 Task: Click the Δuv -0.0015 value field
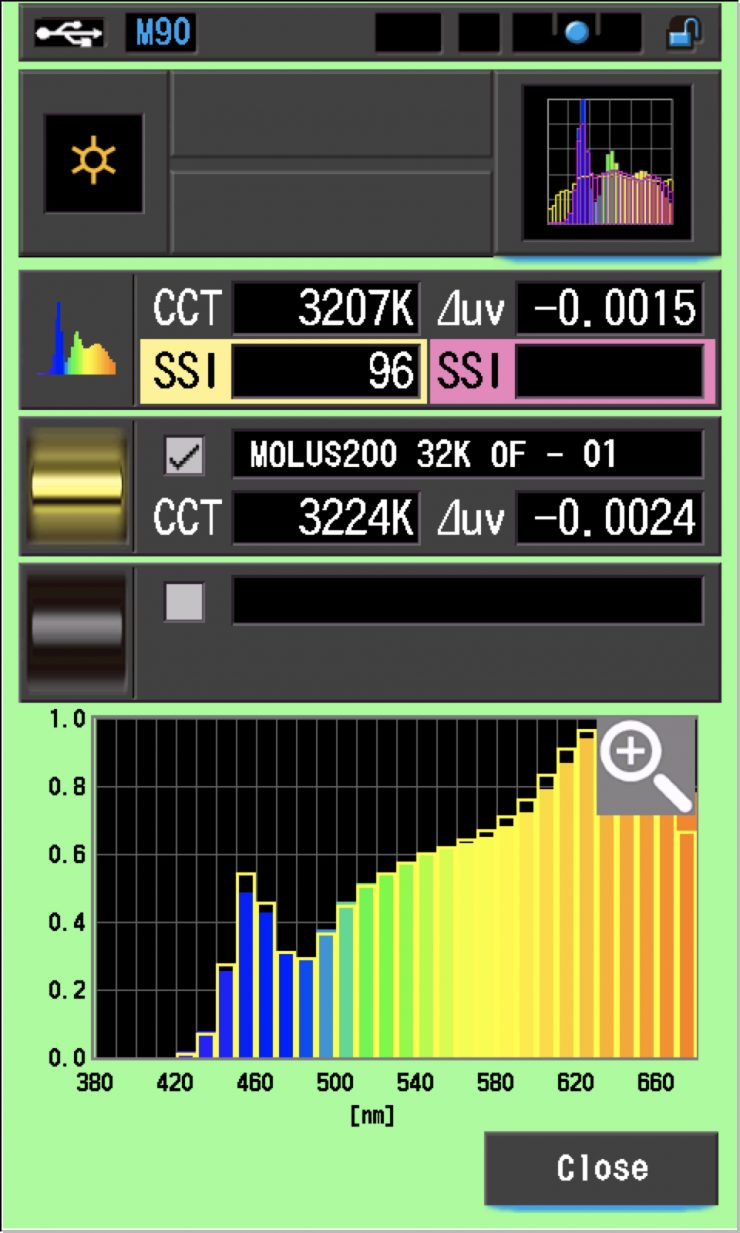click(609, 310)
